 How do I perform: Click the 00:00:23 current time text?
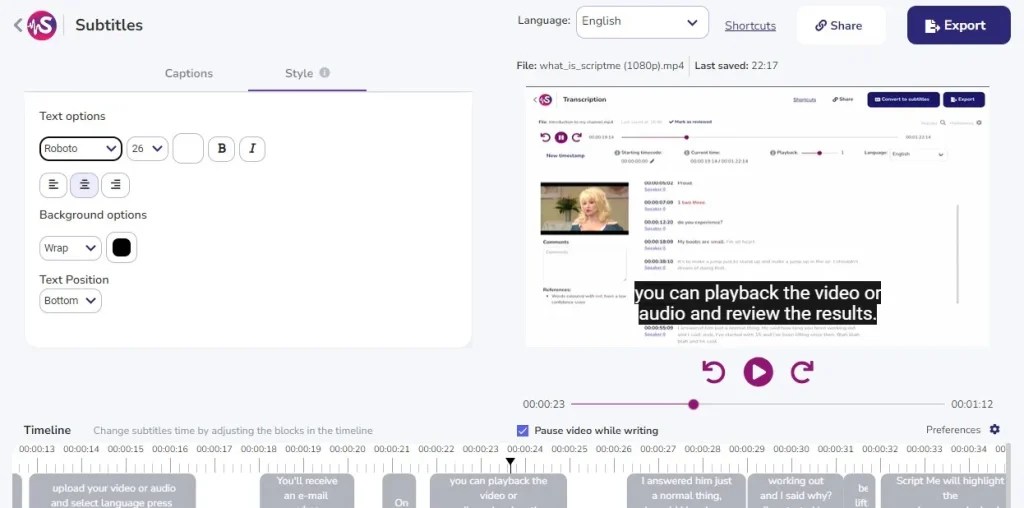pos(543,404)
